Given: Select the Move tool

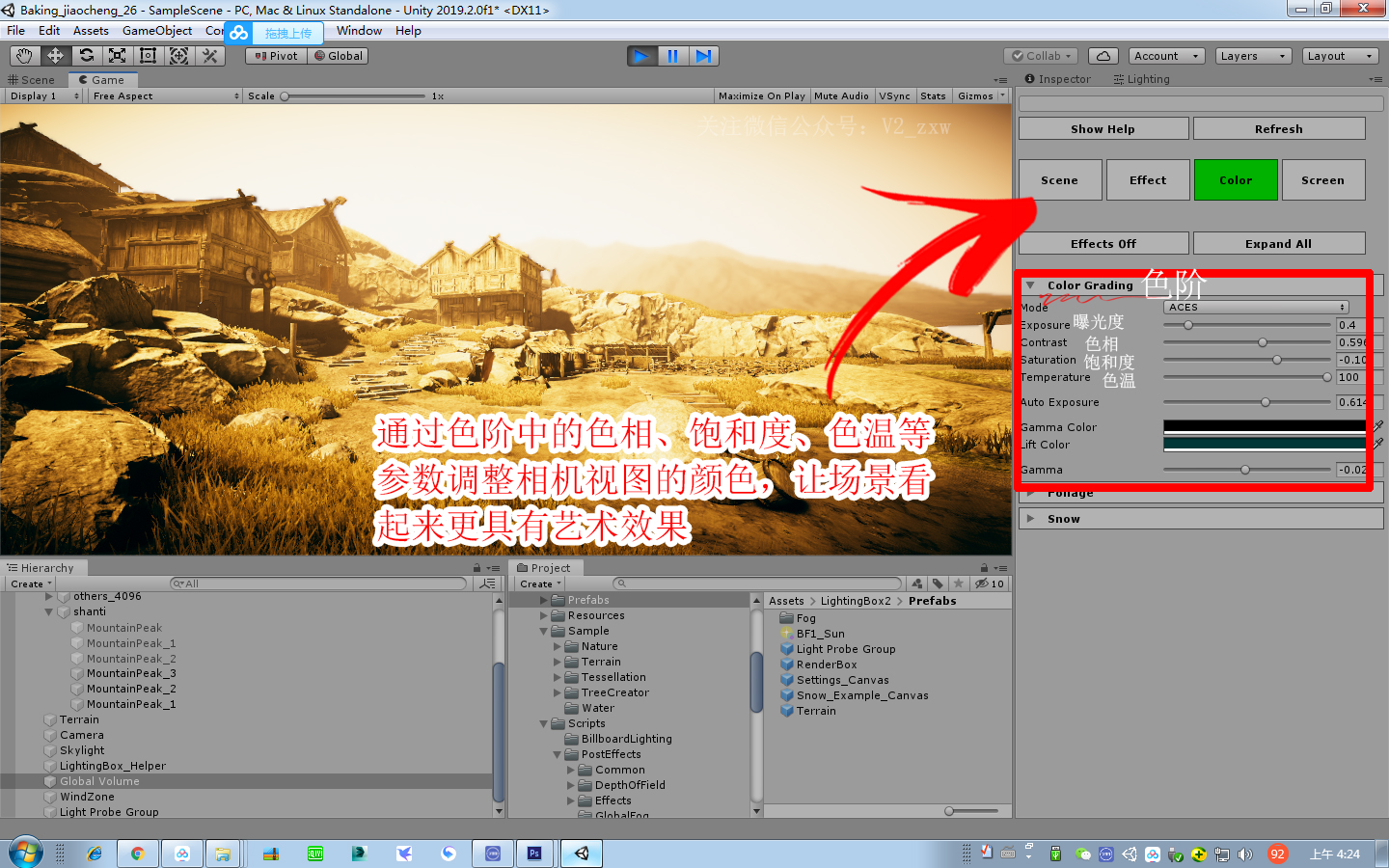Looking at the screenshot, I should (55, 56).
